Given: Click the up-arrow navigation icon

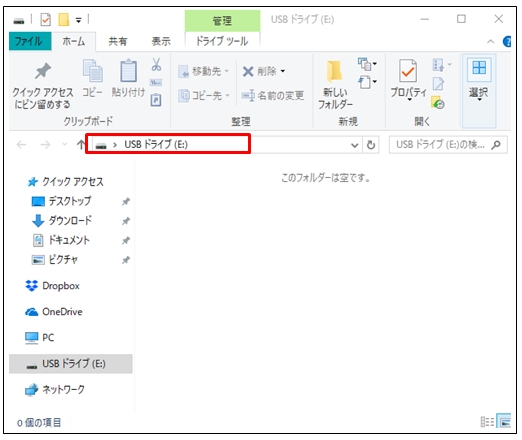Looking at the screenshot, I should coord(80,145).
